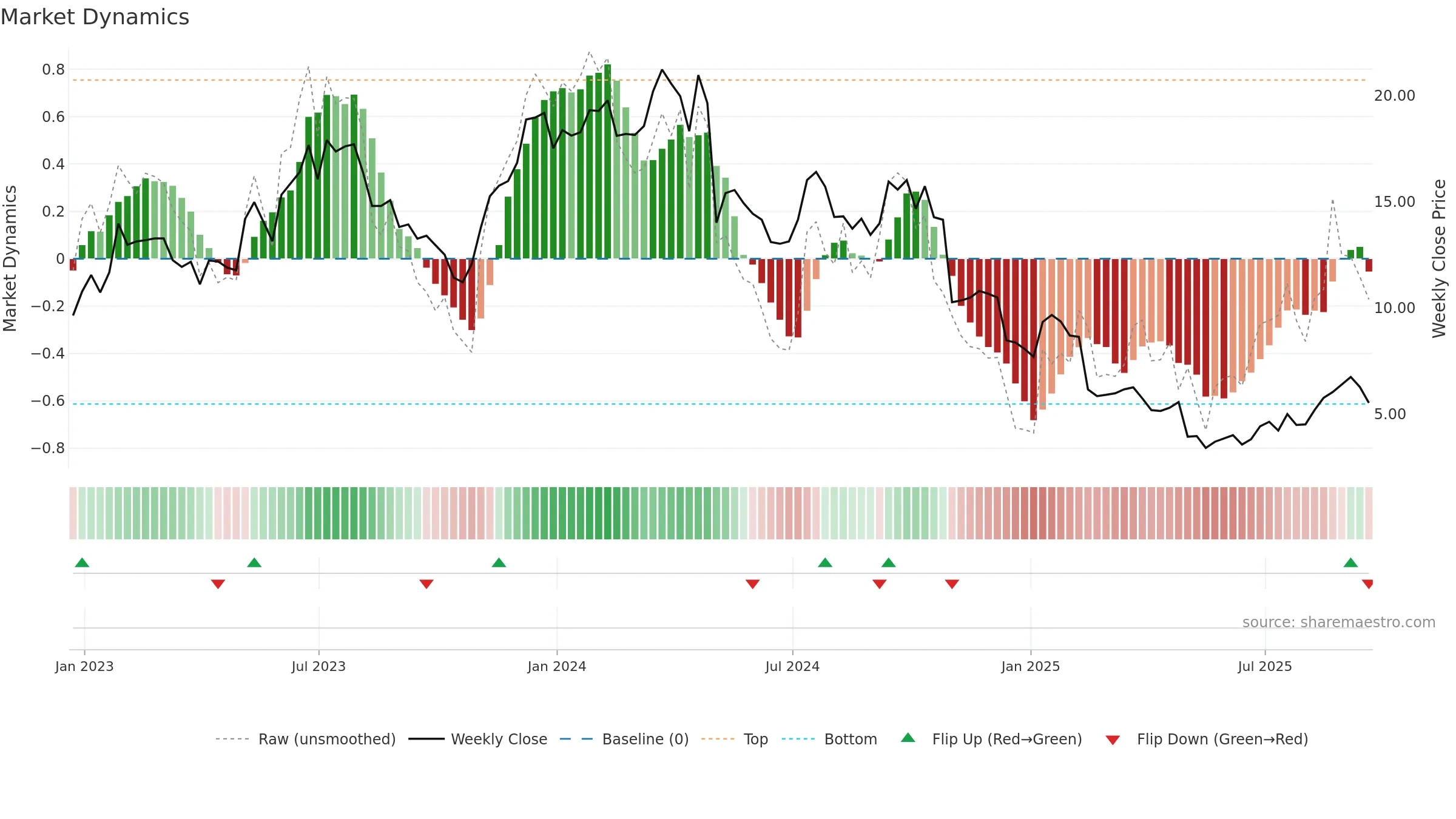This screenshot has height=819, width=1456.
Task: Click the red triangle icon in the legend
Action: click(1113, 740)
